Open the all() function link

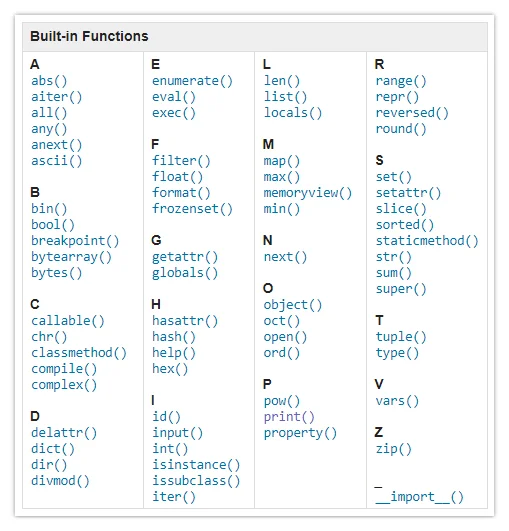[x=49, y=113]
